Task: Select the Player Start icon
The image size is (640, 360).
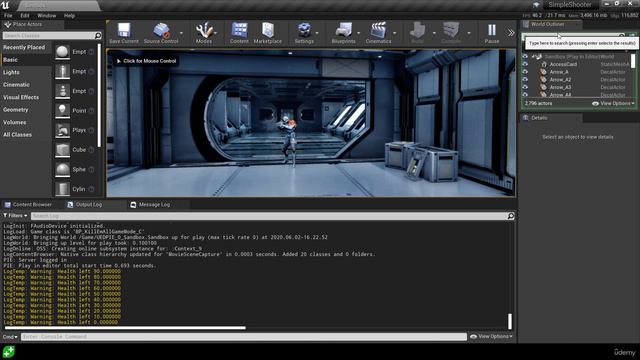Action: (x=62, y=130)
